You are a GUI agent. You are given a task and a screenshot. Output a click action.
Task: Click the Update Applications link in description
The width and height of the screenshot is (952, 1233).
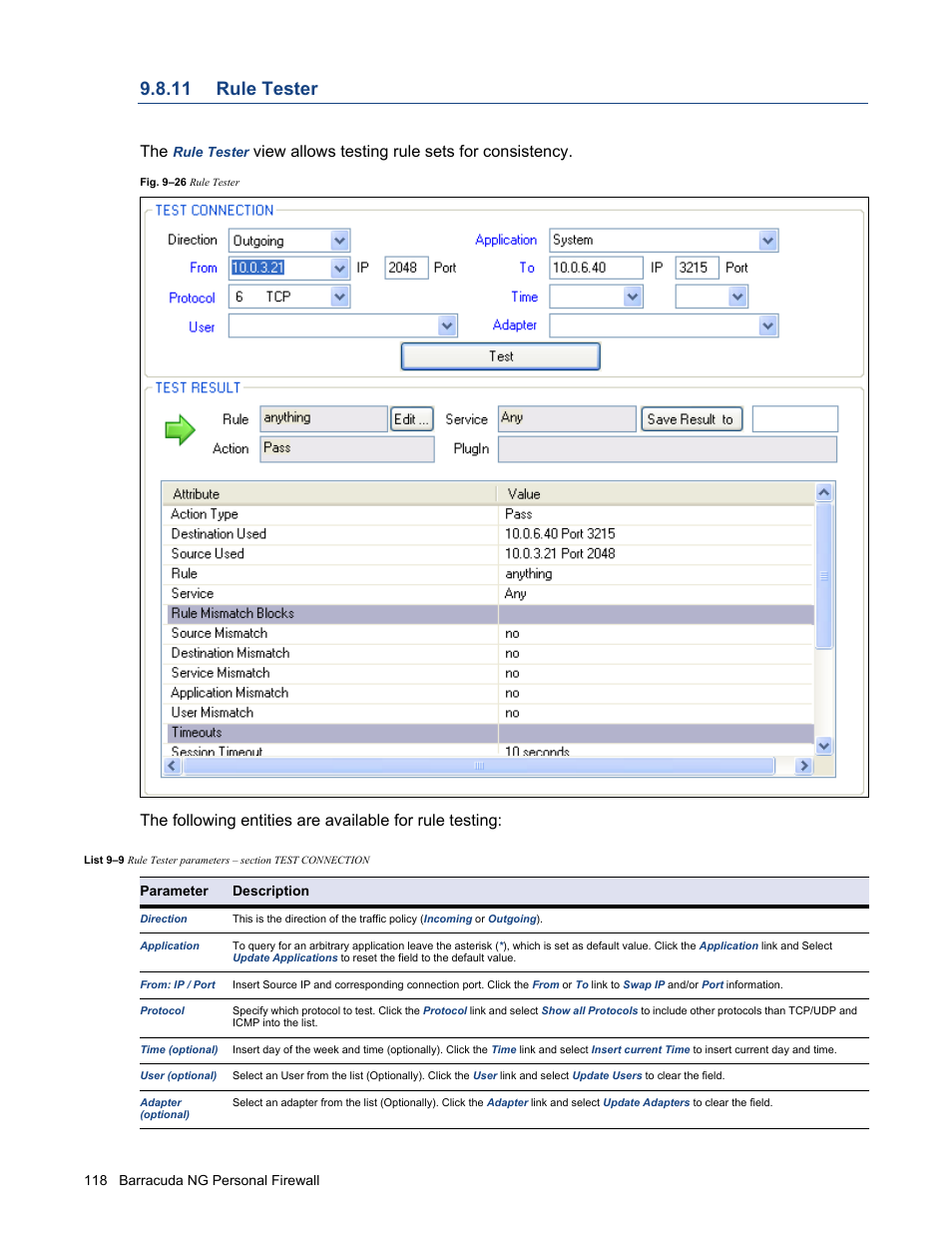(x=285, y=958)
